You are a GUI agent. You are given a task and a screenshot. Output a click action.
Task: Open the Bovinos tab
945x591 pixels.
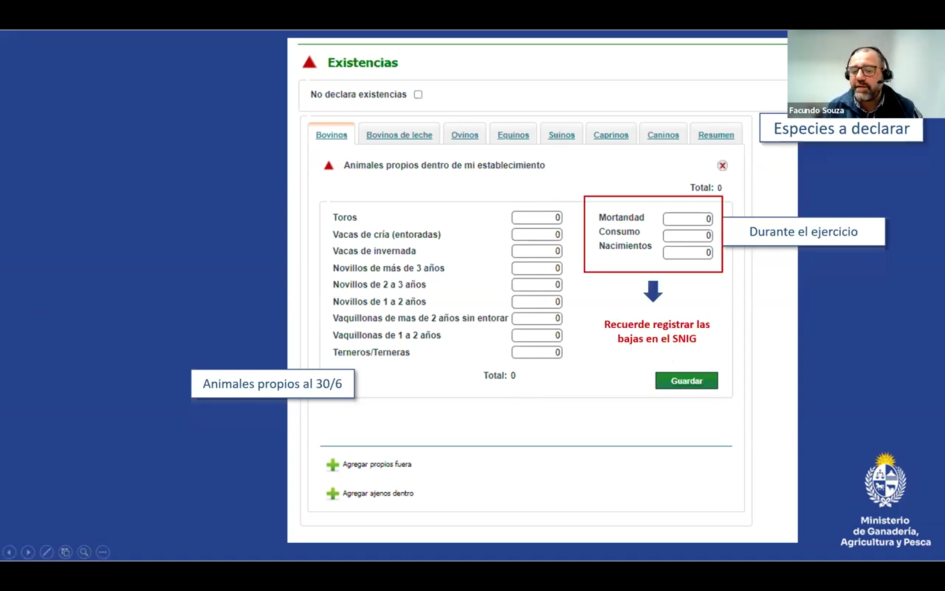coord(331,135)
